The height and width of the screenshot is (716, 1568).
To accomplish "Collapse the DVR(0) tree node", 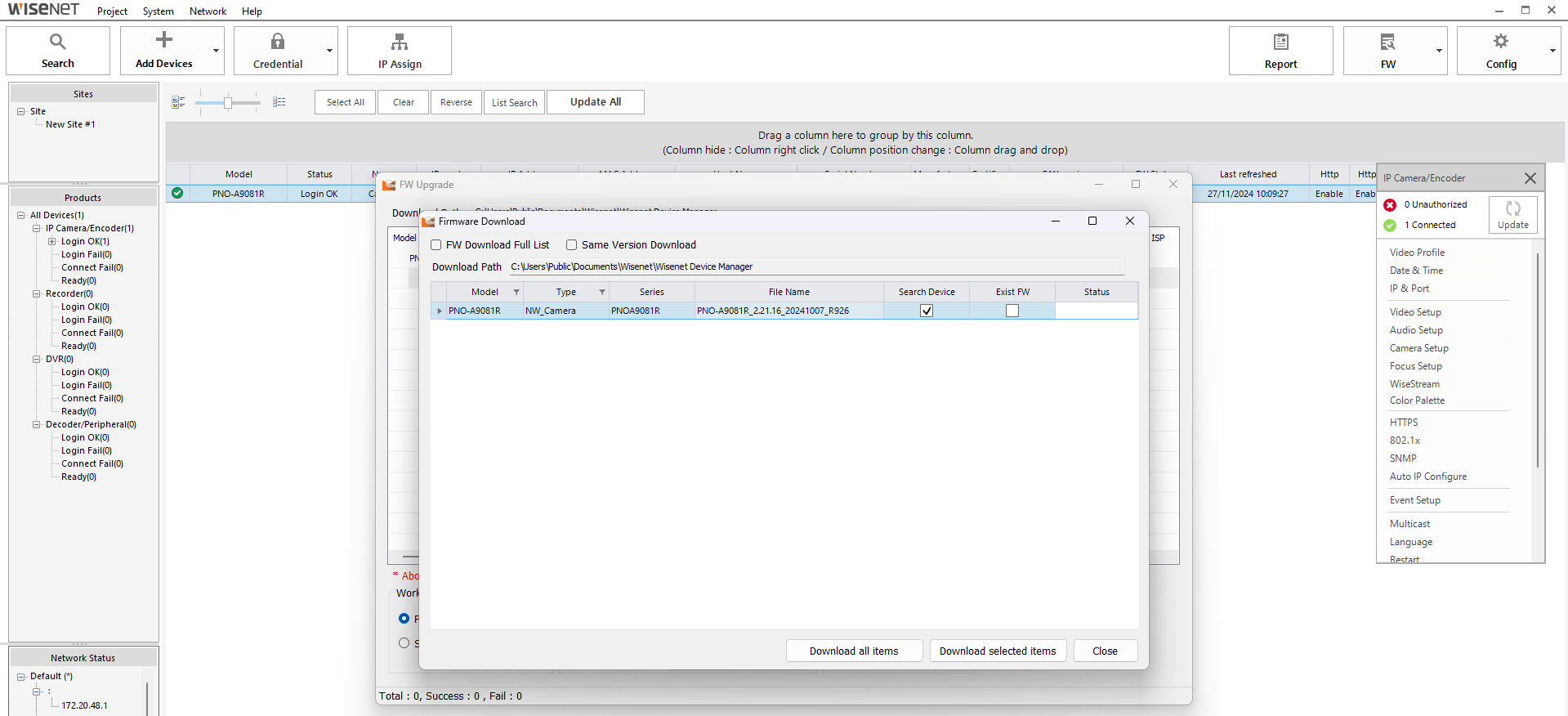I will [37, 360].
